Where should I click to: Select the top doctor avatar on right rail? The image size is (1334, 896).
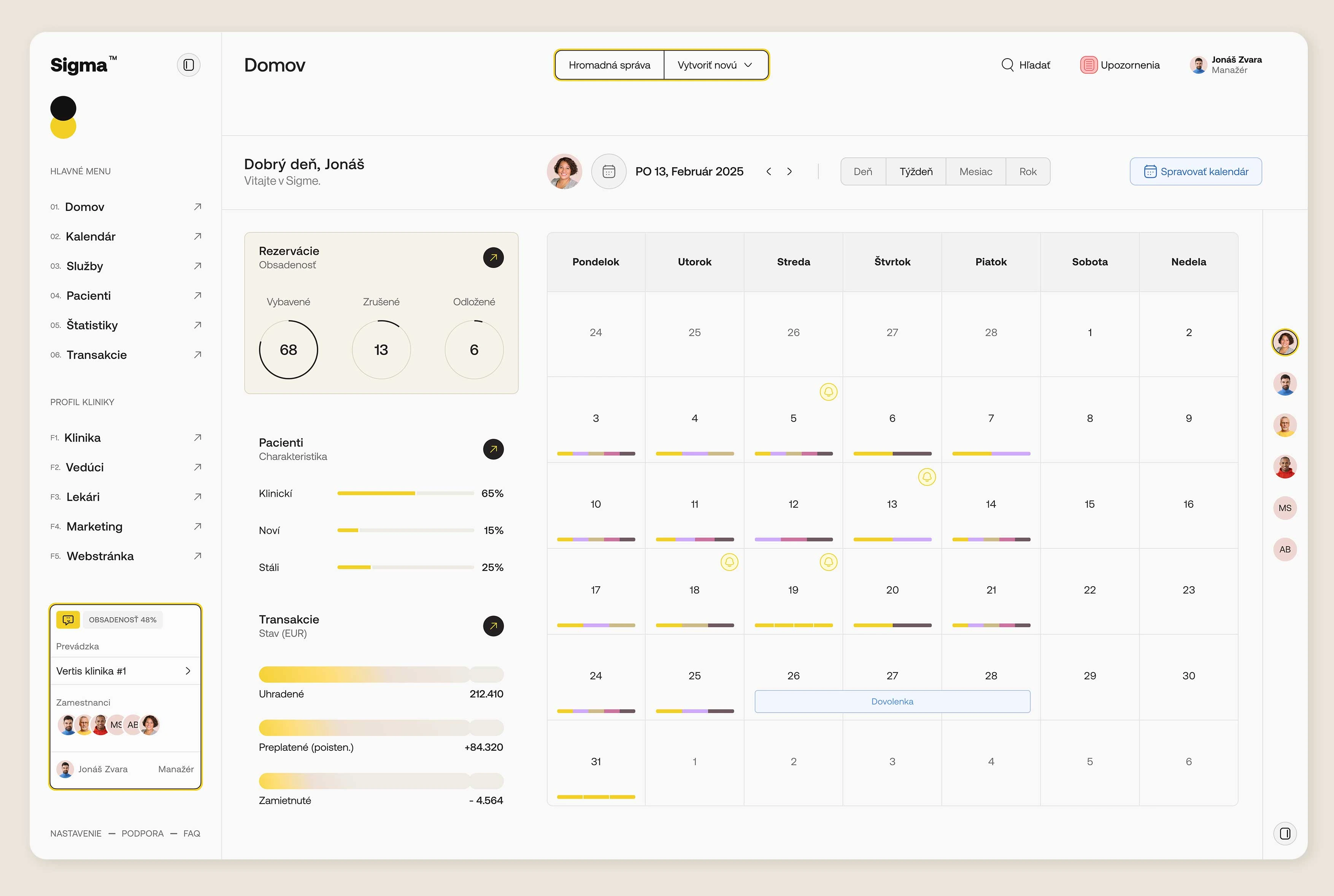[x=1285, y=342]
